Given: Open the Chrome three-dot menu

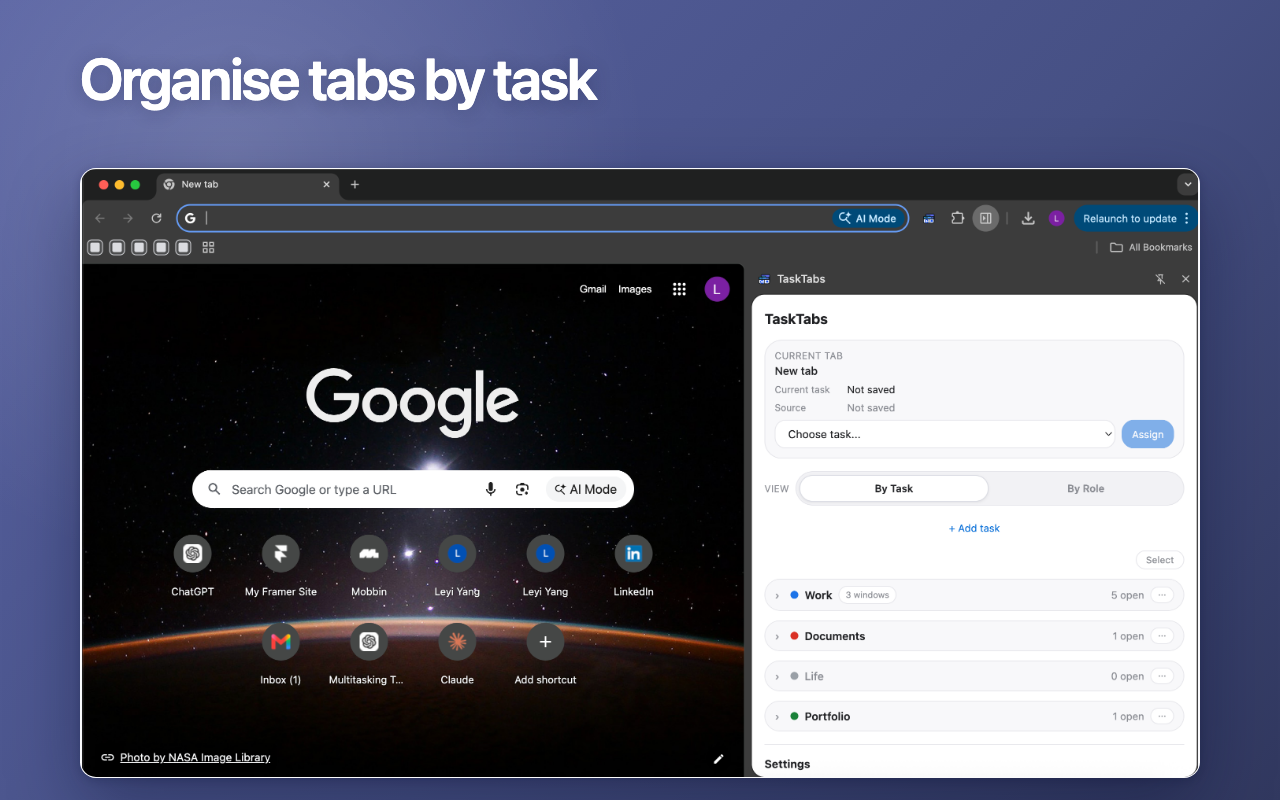Looking at the screenshot, I should tap(1187, 218).
